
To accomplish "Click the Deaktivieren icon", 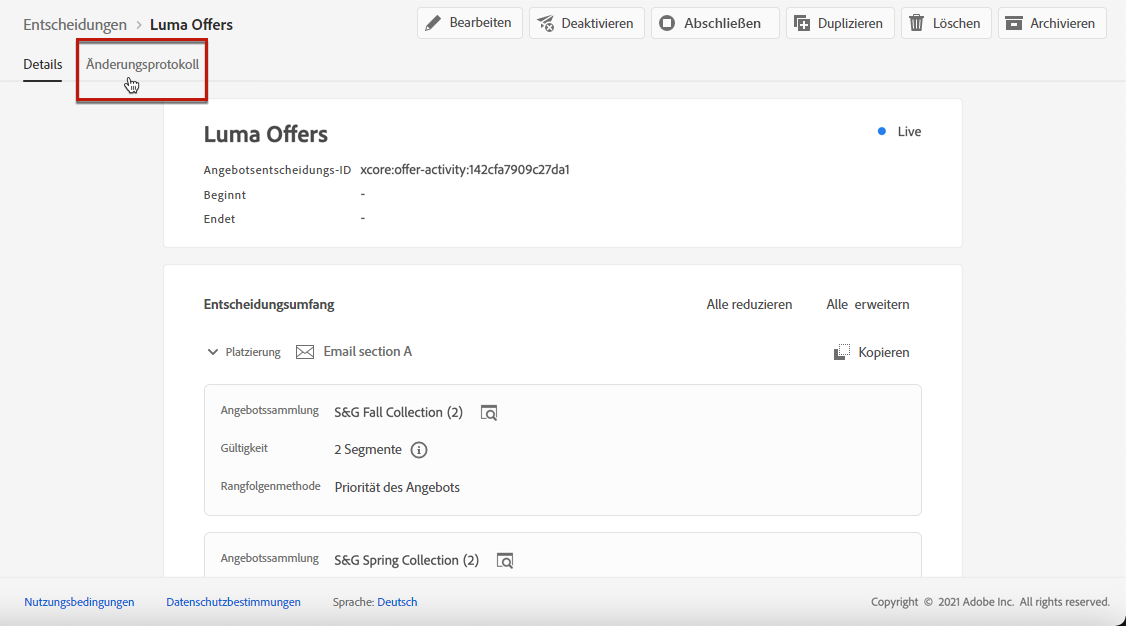I will 546,23.
